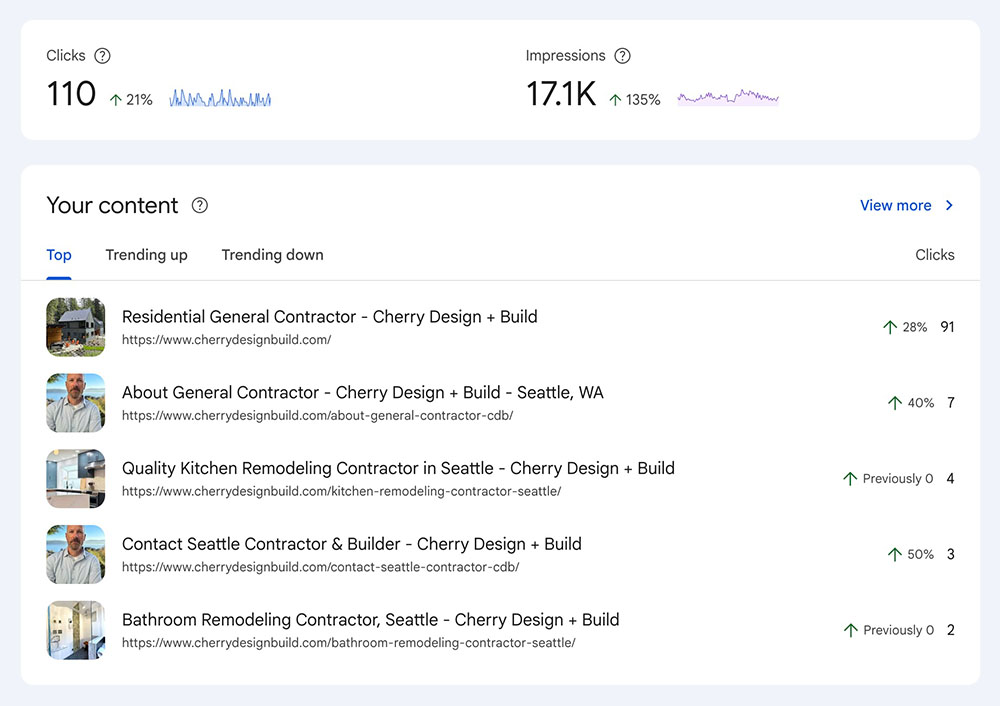This screenshot has width=1000, height=706.
Task: Click the 21% clicks increase indicator
Action: [x=131, y=100]
